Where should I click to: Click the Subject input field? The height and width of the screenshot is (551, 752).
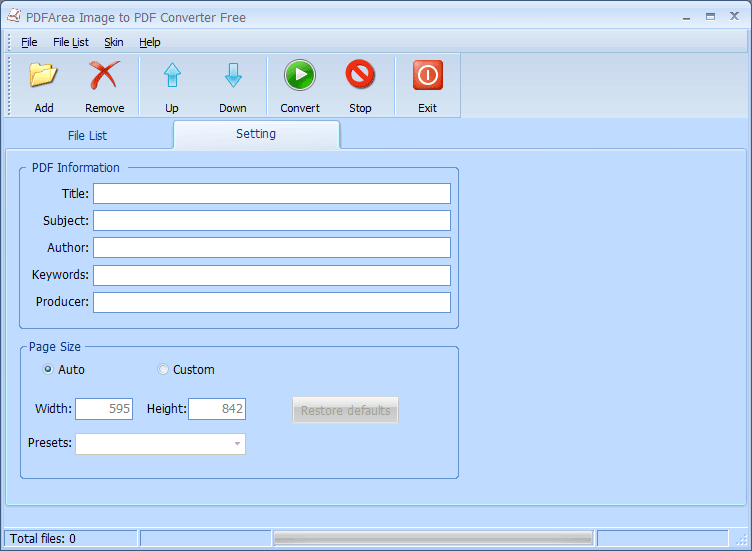pyautogui.click(x=272, y=221)
